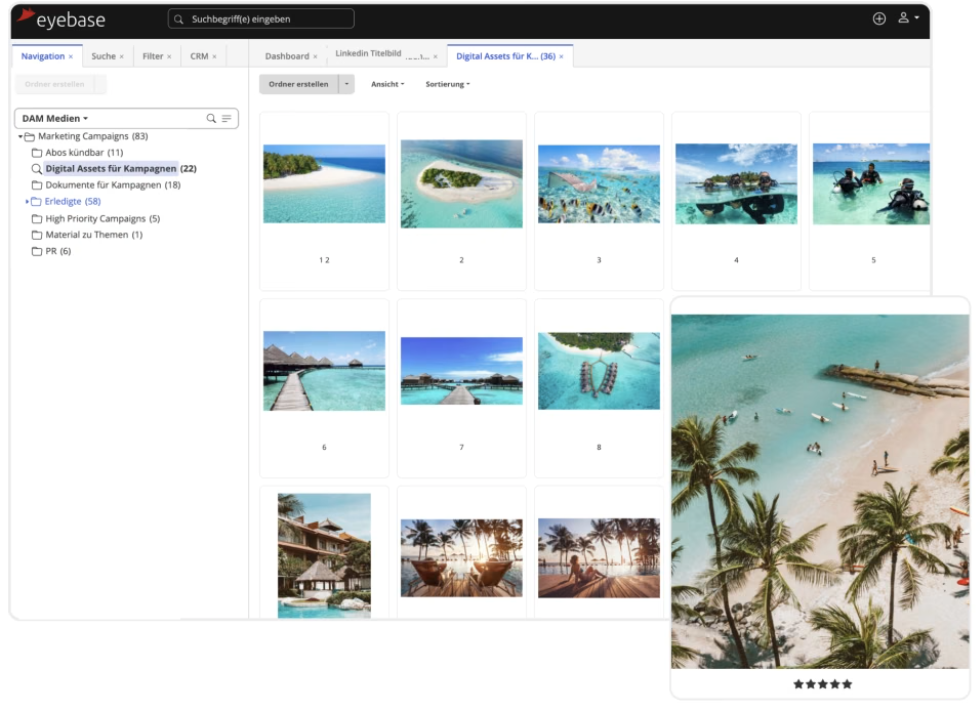Close the Filter tab
Viewport: 980px width, 704px height.
pyautogui.click(x=169, y=57)
